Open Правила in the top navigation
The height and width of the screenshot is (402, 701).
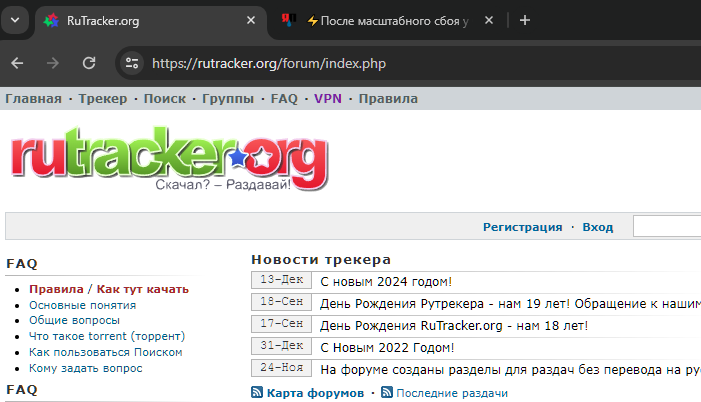388,98
